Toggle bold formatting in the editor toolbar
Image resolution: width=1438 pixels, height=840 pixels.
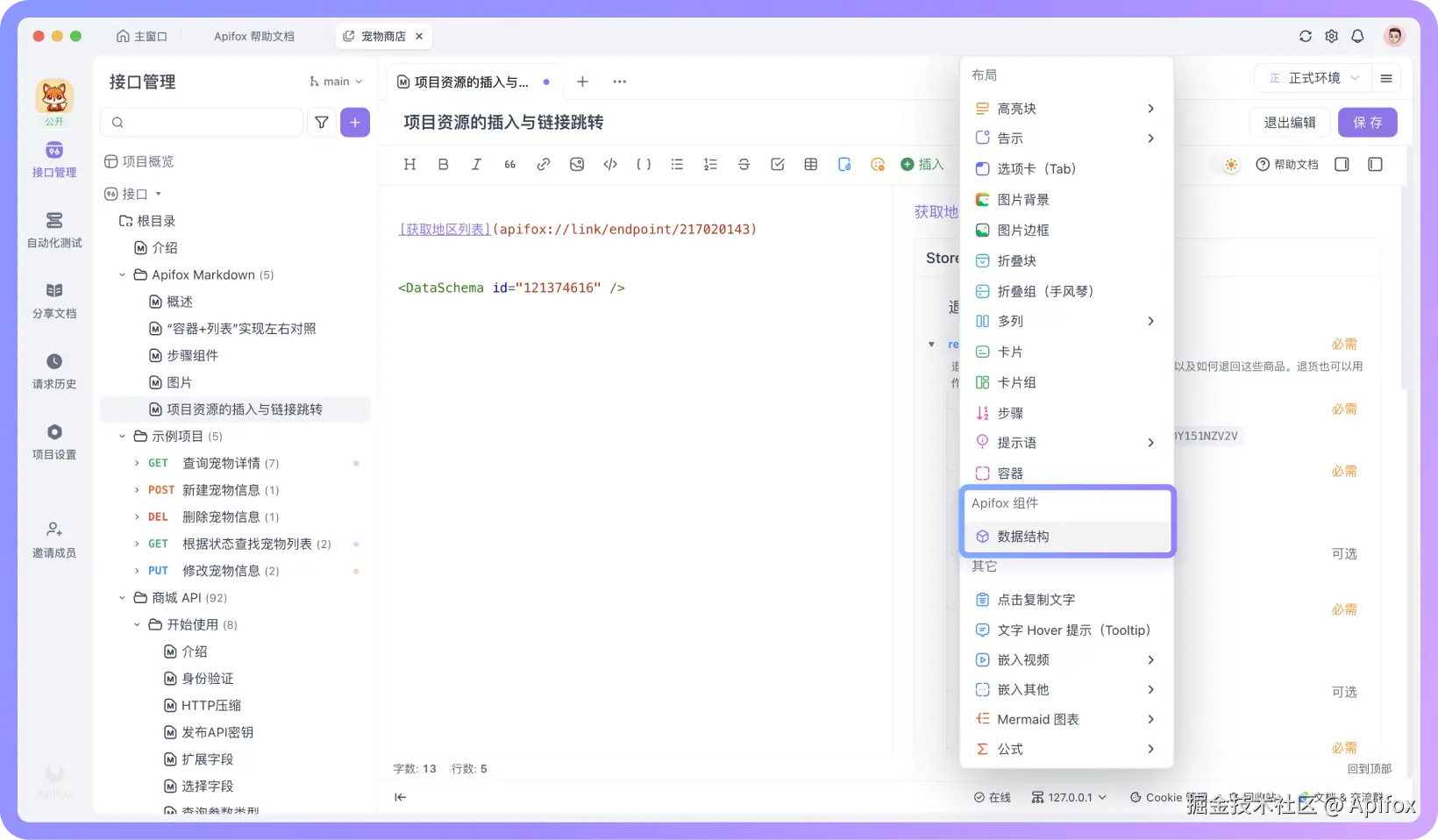pos(443,164)
